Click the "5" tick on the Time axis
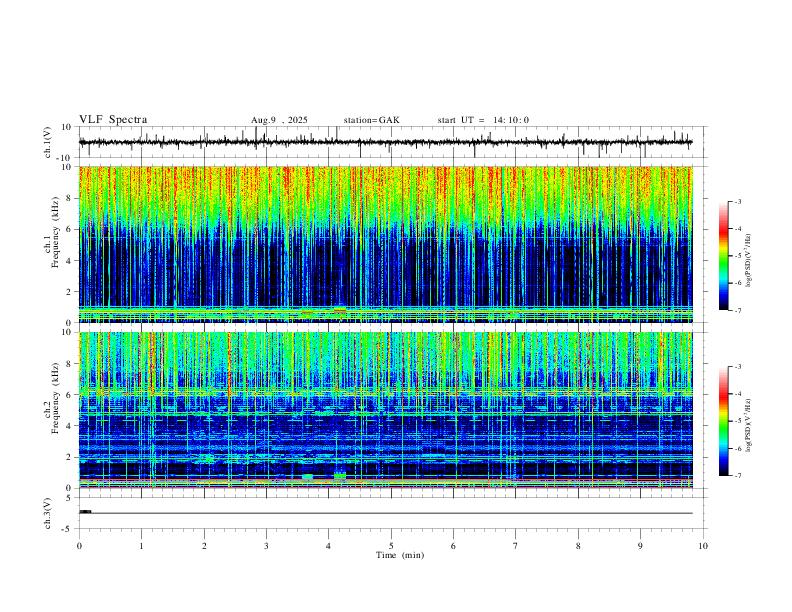Image resolution: width=792 pixels, height=612 pixels. pos(391,546)
